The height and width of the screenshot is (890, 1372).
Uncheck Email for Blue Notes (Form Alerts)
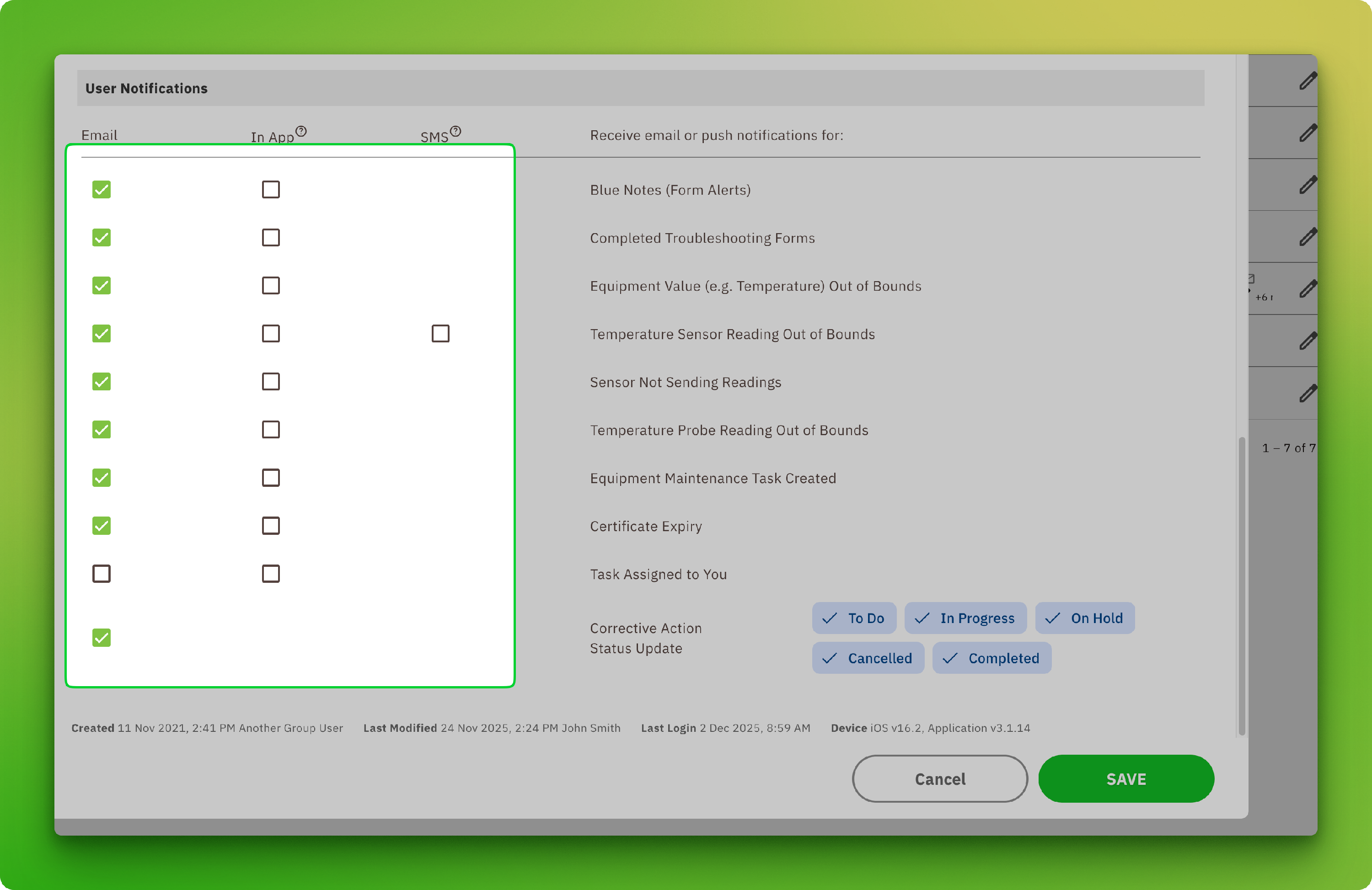tap(102, 190)
